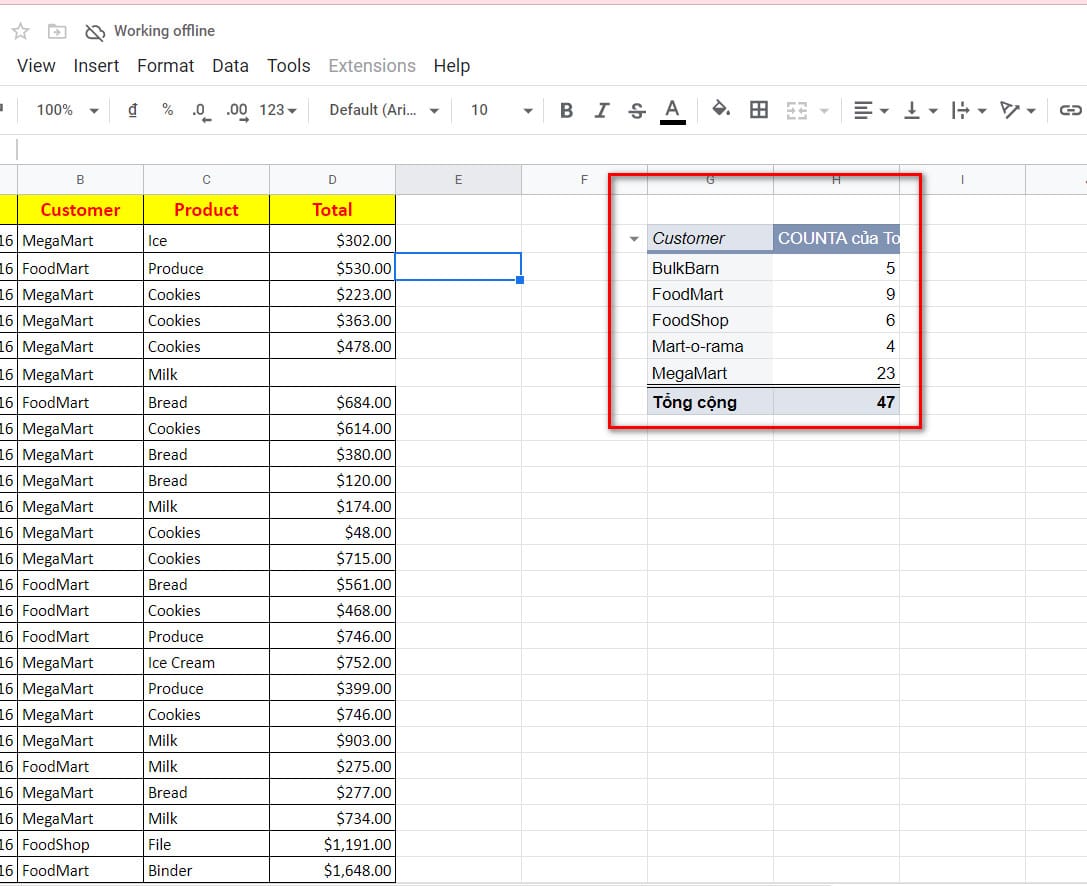
Task: Open the Data menu
Action: 230,66
